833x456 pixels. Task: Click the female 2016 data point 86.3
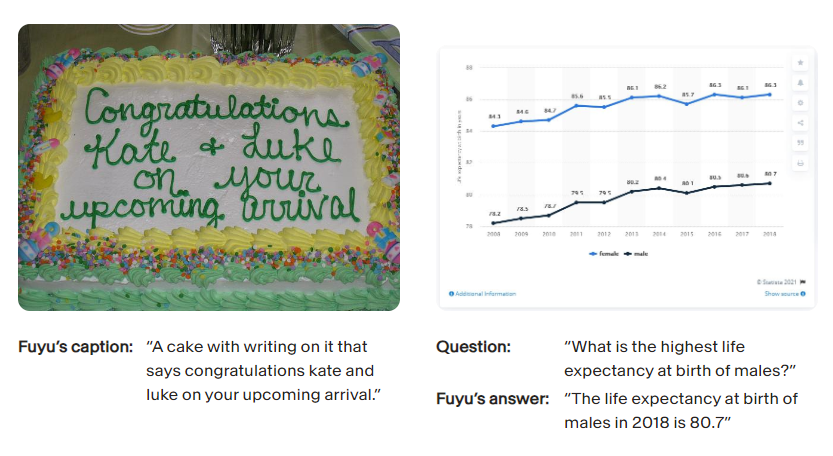pos(714,94)
